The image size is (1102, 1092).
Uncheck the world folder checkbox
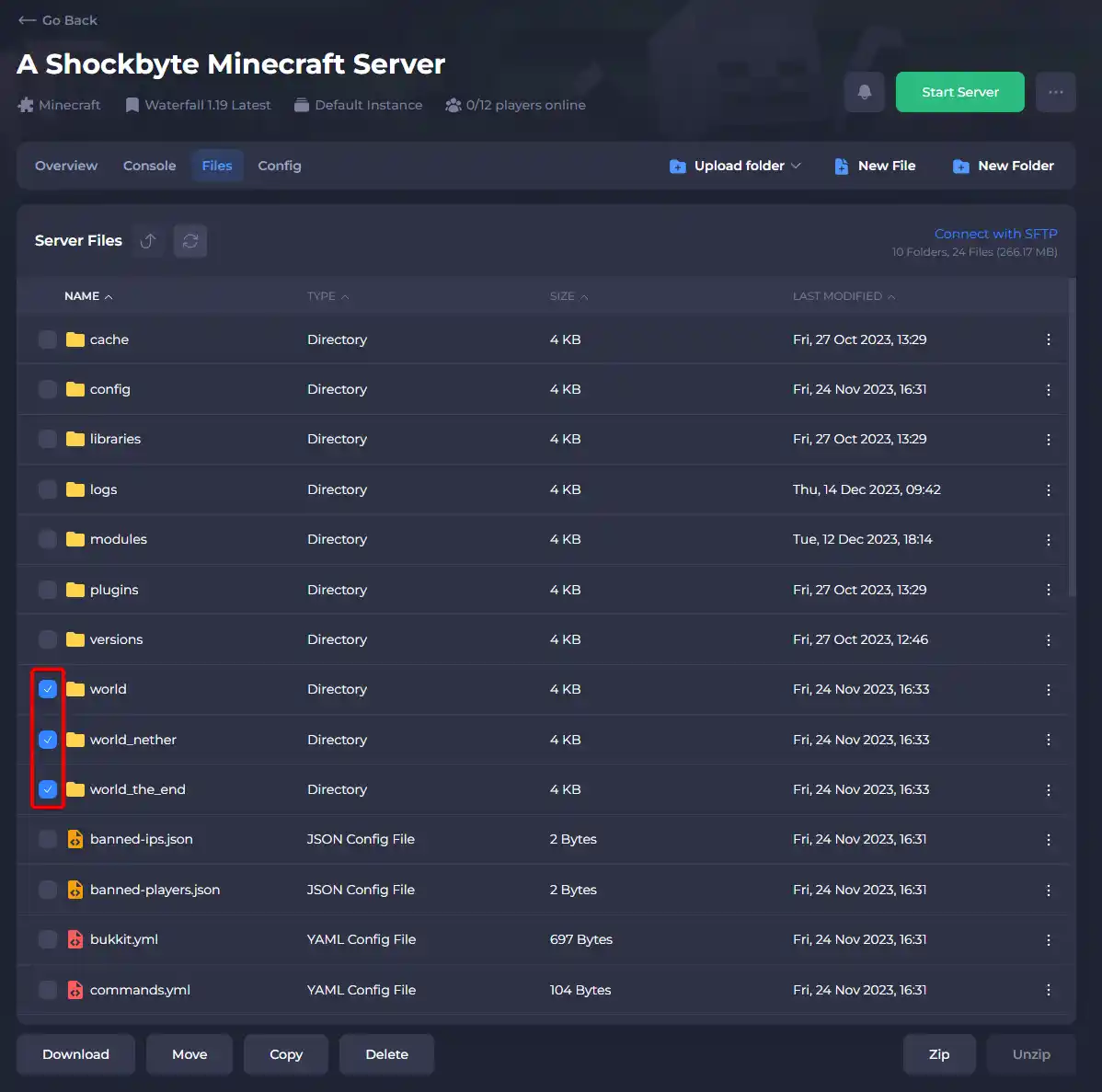pyautogui.click(x=48, y=689)
